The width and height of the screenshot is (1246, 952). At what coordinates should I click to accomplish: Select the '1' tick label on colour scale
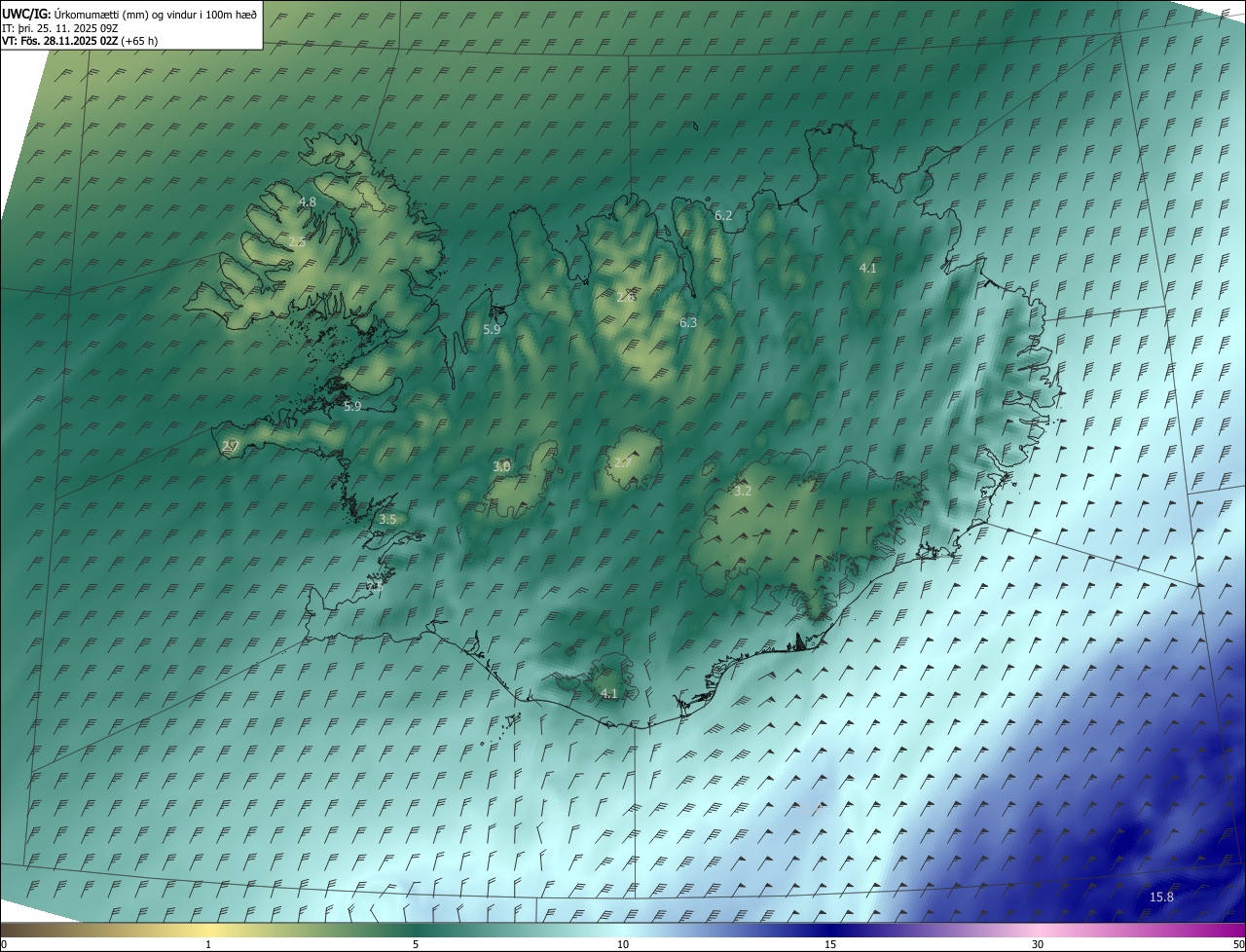pyautogui.click(x=208, y=944)
